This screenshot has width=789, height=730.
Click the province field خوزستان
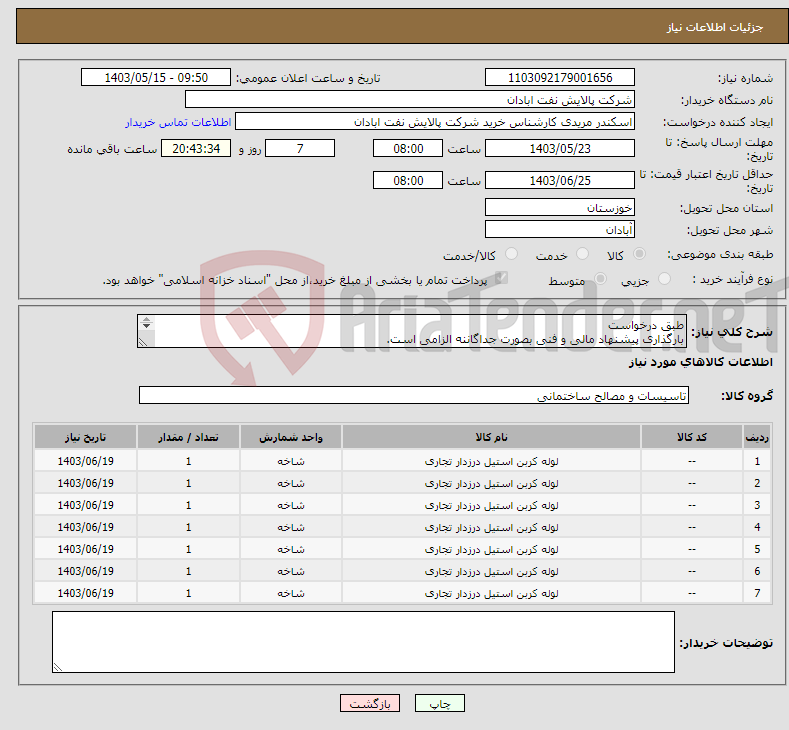pyautogui.click(x=560, y=207)
